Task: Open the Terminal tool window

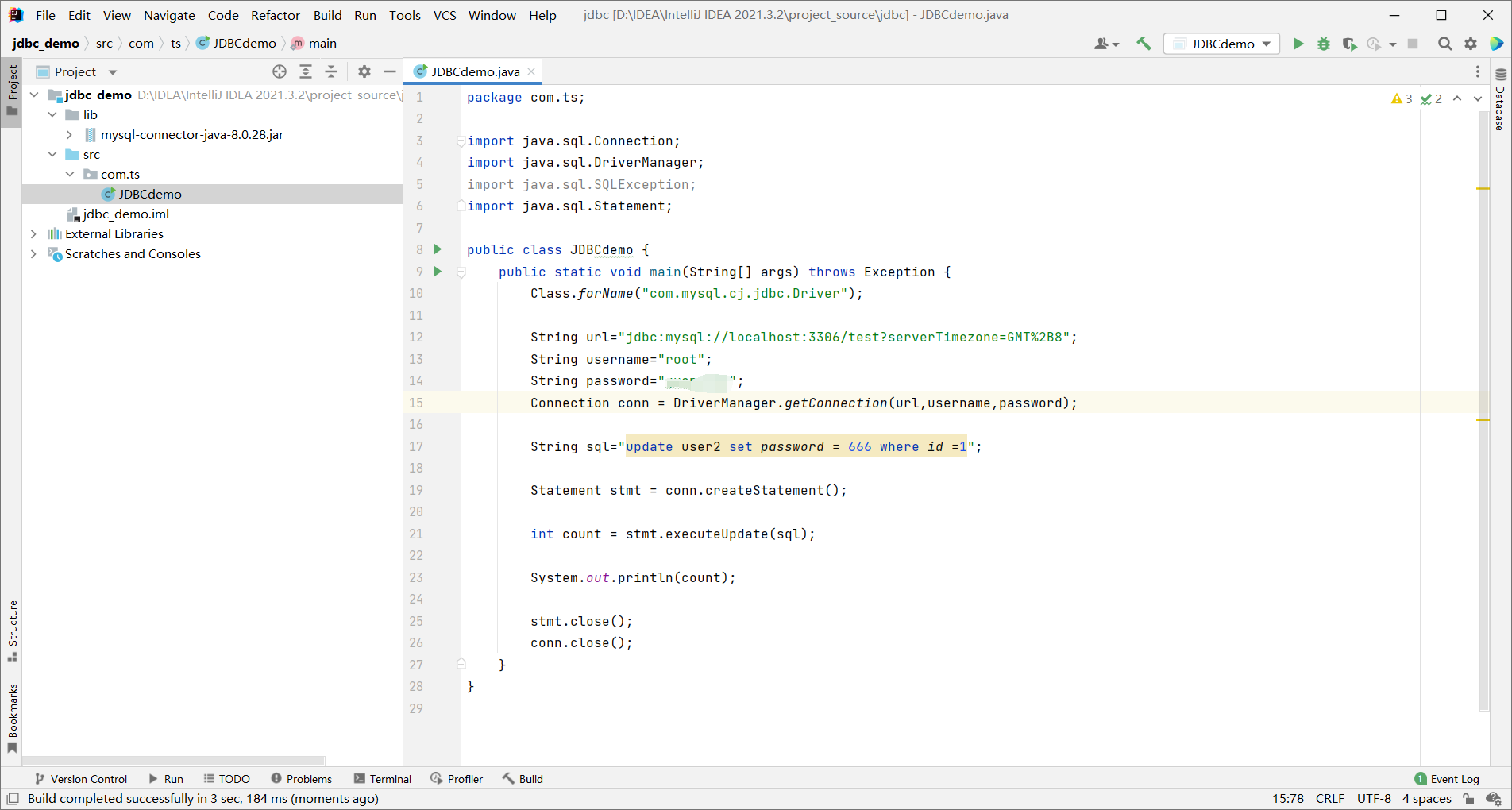Action: [x=383, y=779]
